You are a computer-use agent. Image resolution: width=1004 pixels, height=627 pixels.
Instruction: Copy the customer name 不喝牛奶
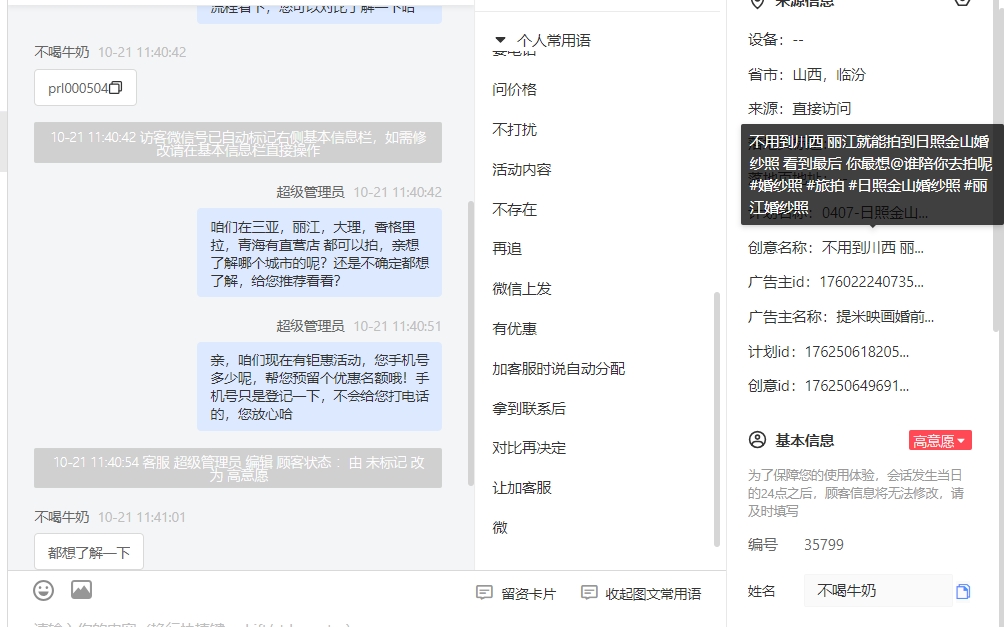point(963,591)
